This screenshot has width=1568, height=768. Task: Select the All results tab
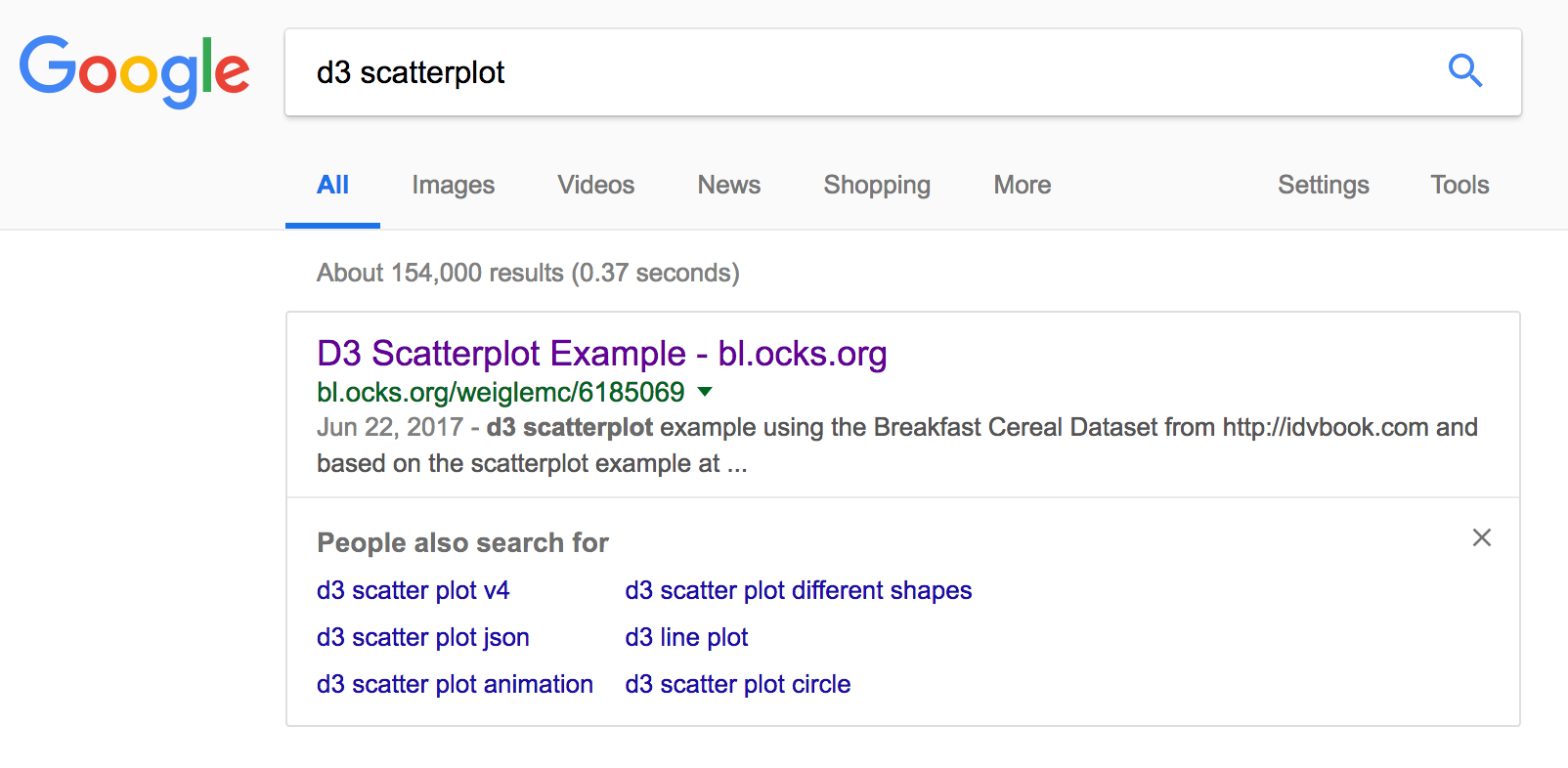pos(332,185)
